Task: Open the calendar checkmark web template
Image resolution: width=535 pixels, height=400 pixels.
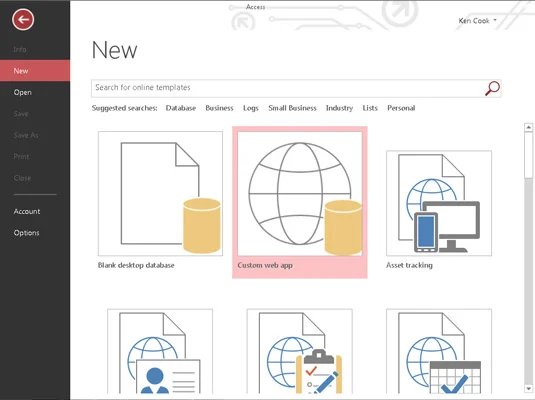Action: [x=439, y=352]
